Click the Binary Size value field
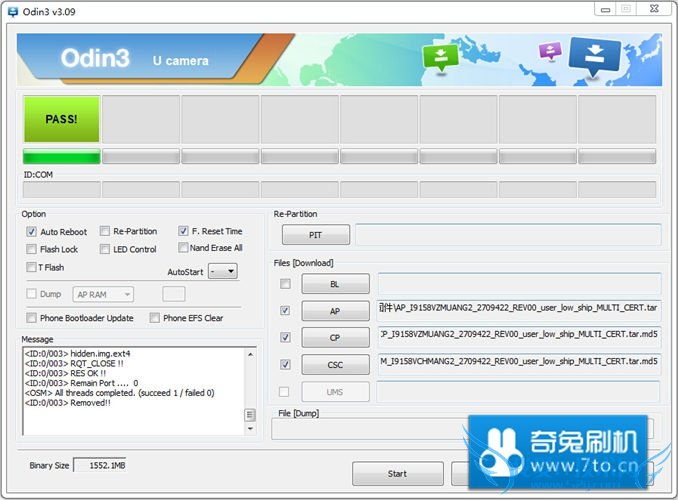678x500 pixels. pyautogui.click(x=100, y=465)
